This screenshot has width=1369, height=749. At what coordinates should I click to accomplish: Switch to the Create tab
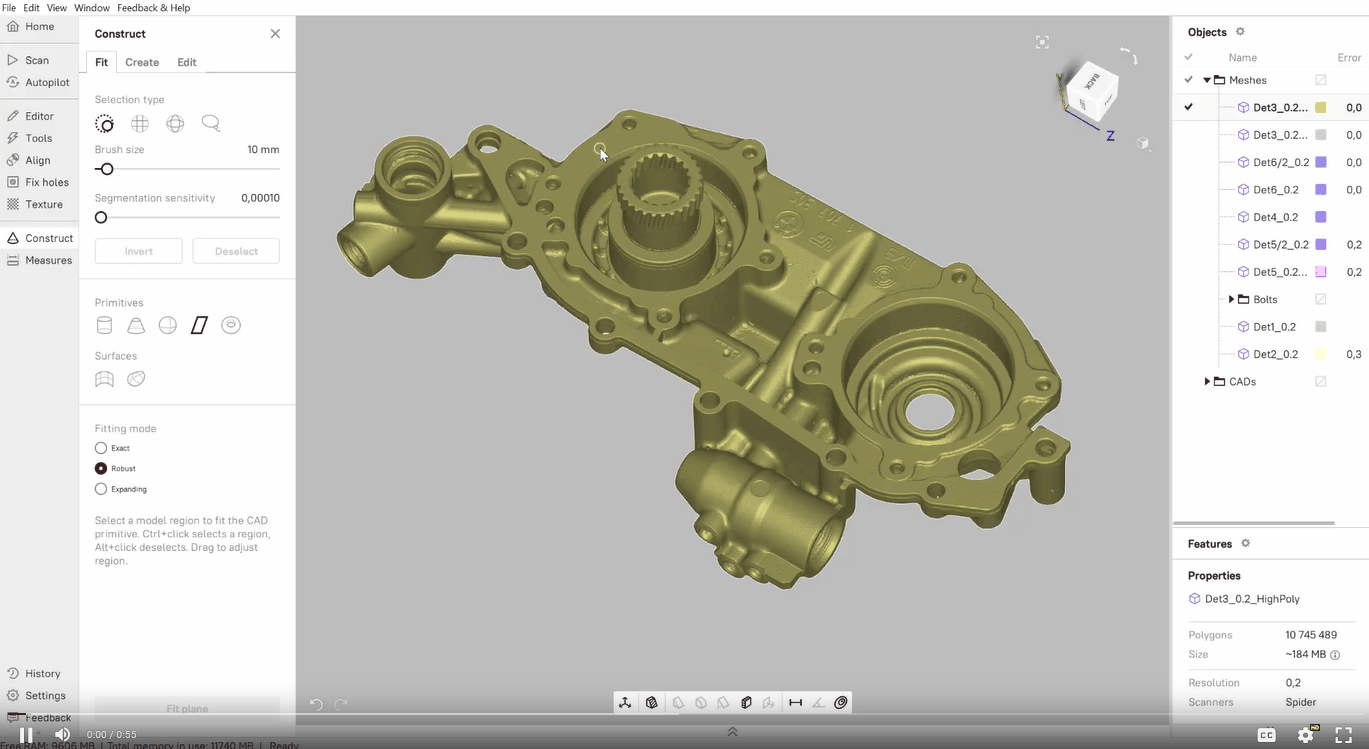(142, 62)
